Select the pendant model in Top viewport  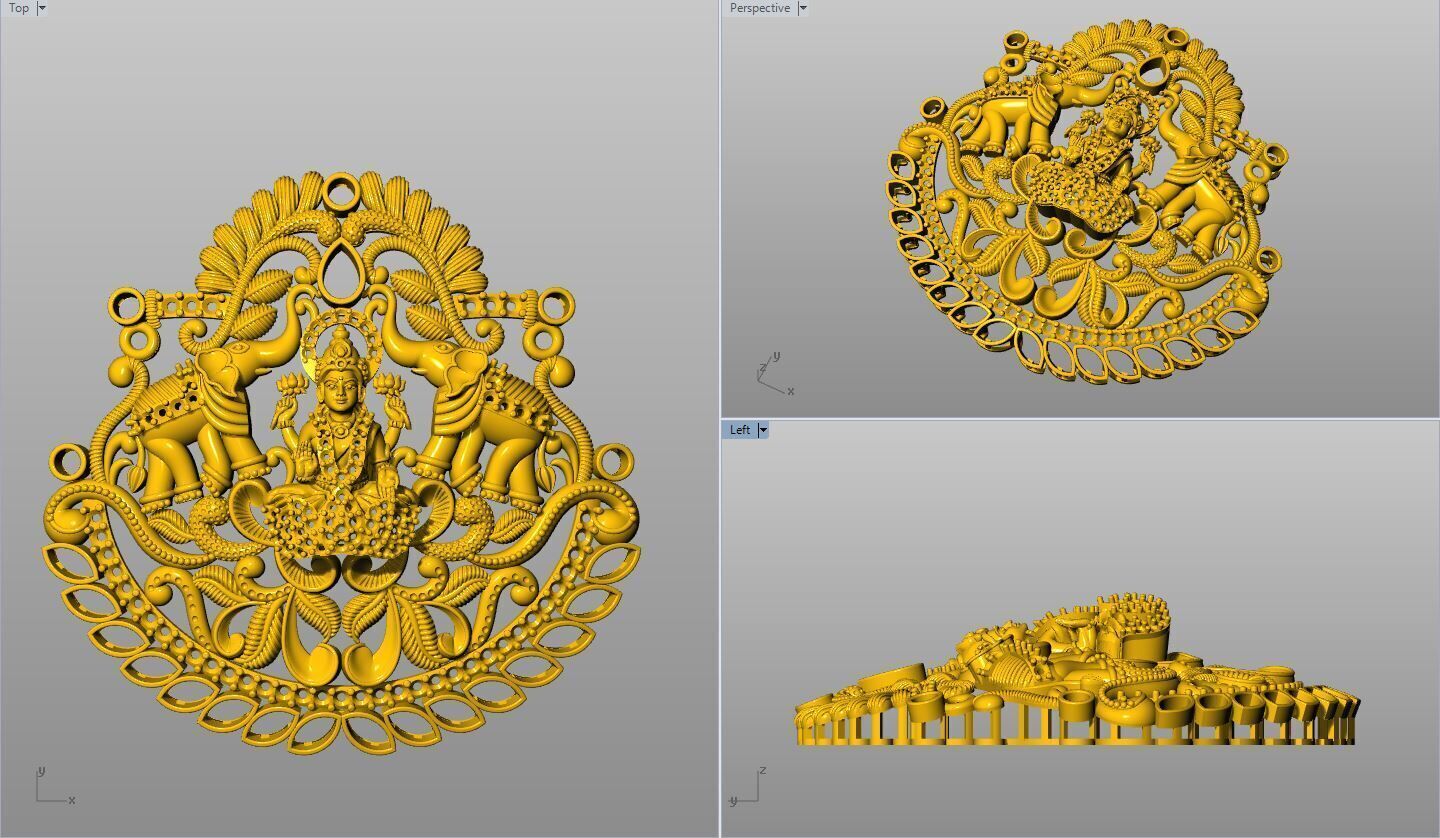340,462
